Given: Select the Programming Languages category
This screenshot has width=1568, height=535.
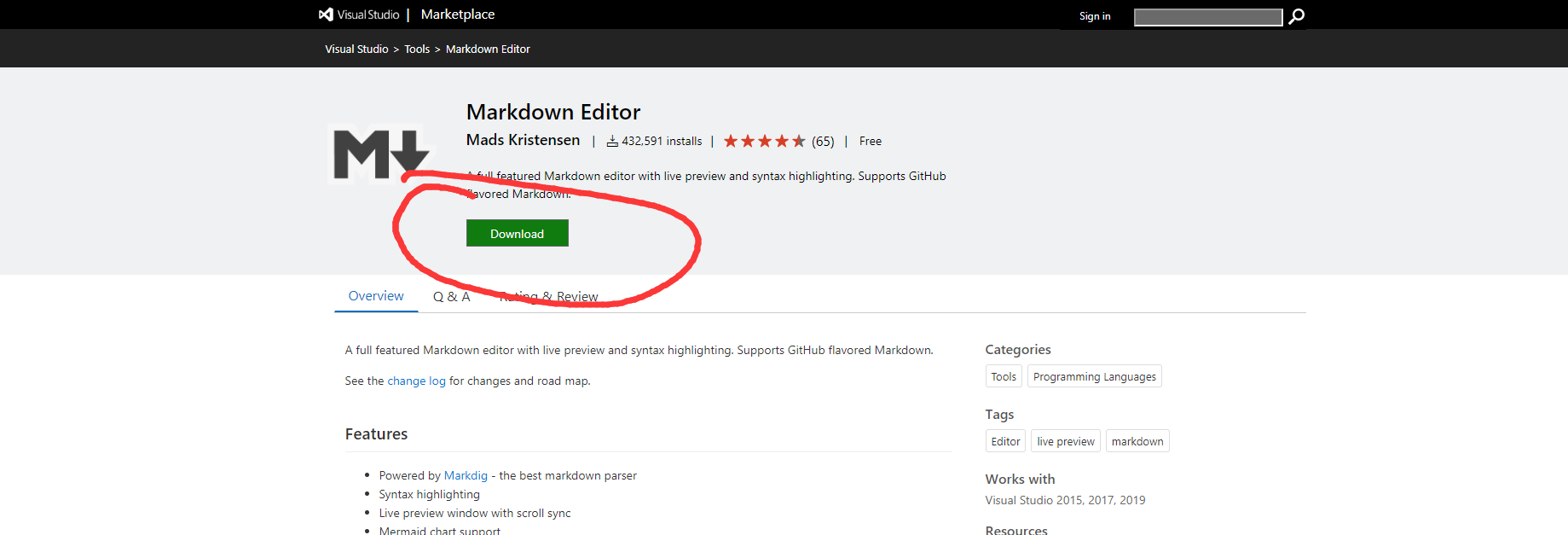Looking at the screenshot, I should (1094, 377).
